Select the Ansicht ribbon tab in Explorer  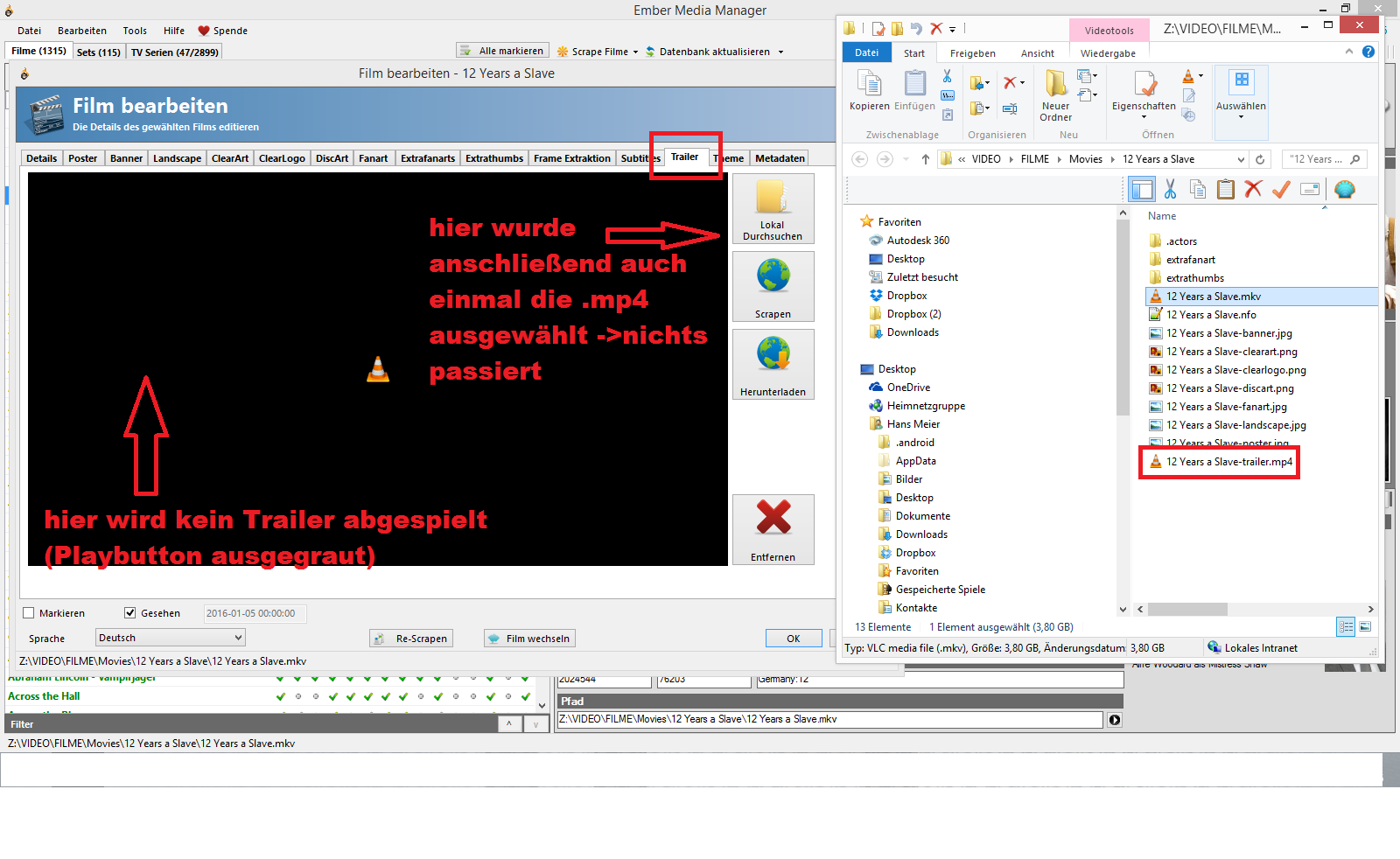1038,53
